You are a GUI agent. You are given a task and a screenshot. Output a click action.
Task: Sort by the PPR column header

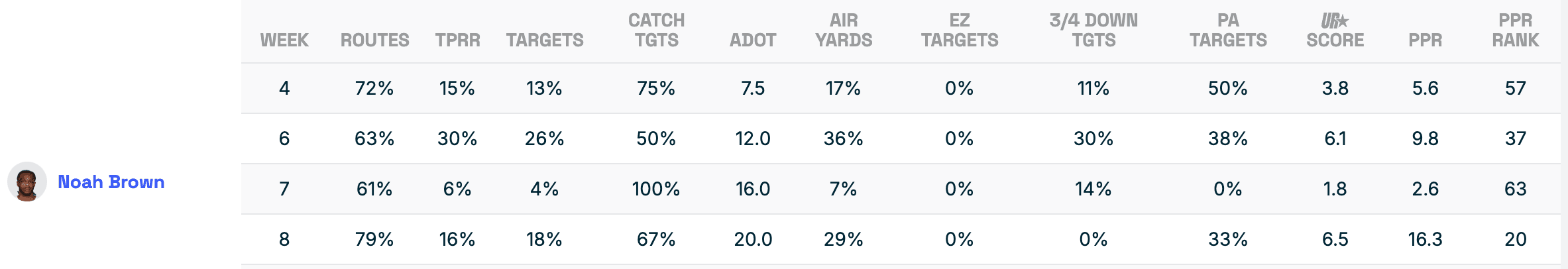(x=1425, y=40)
